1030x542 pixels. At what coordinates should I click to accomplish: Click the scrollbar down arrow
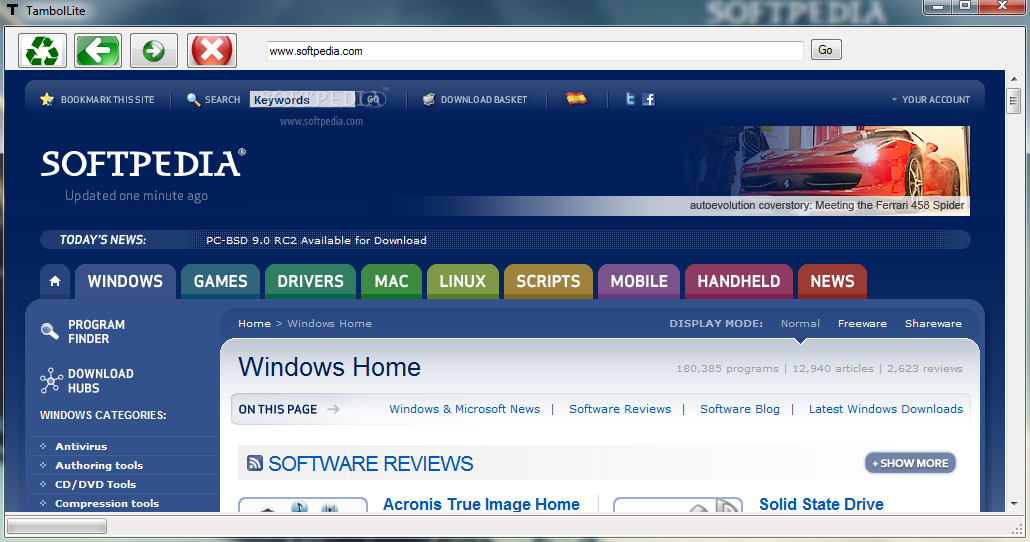(x=1014, y=504)
